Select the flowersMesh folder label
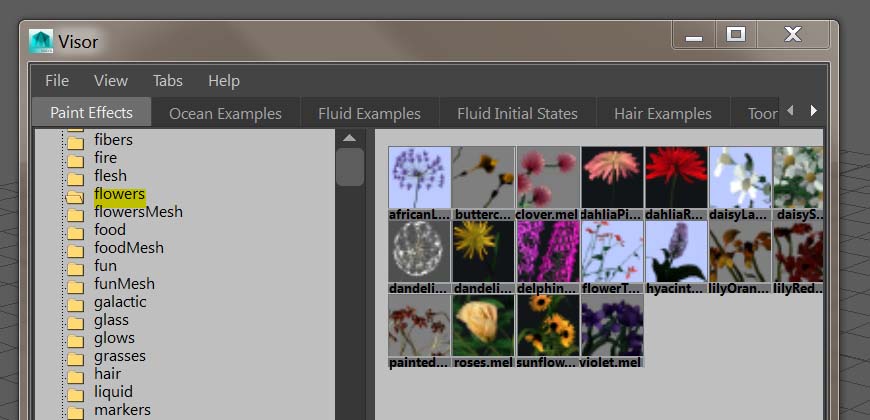Screen dimensions: 870x420 click(x=138, y=212)
